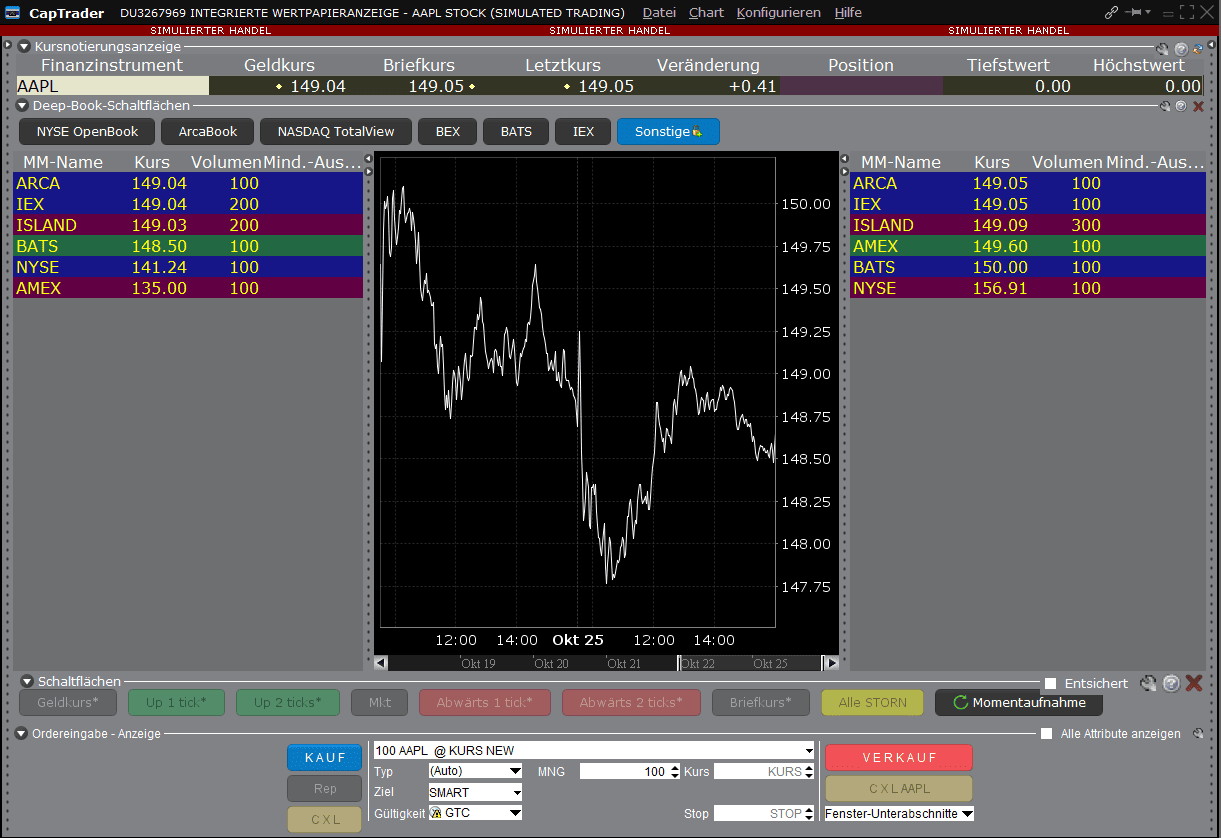Open configure wrench in Kursnotierungsanzeige panel
The width and height of the screenshot is (1221, 838).
[x=1162, y=48]
